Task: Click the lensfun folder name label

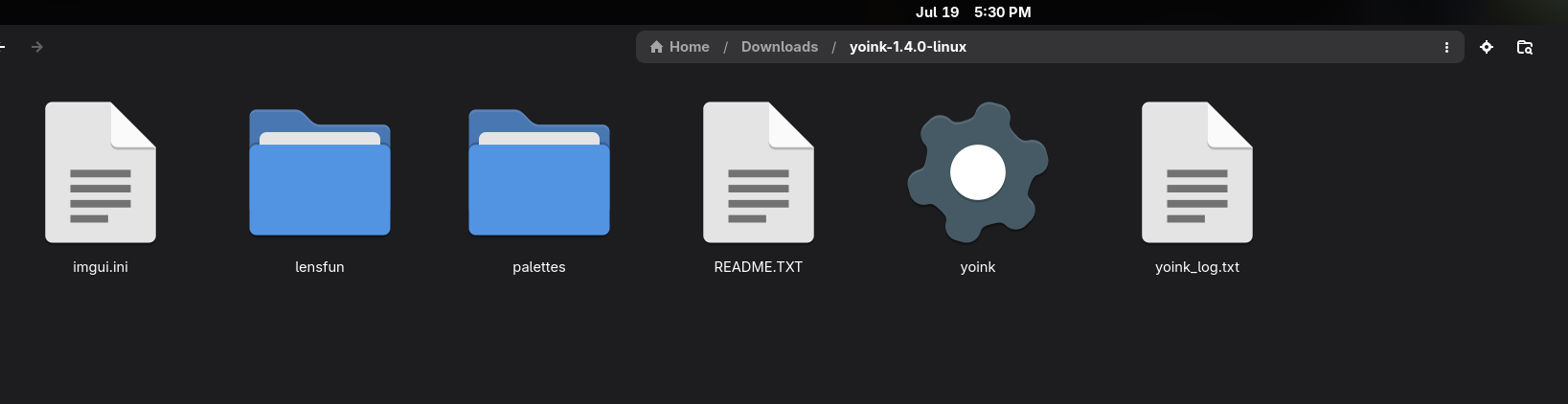Action: coord(320,267)
